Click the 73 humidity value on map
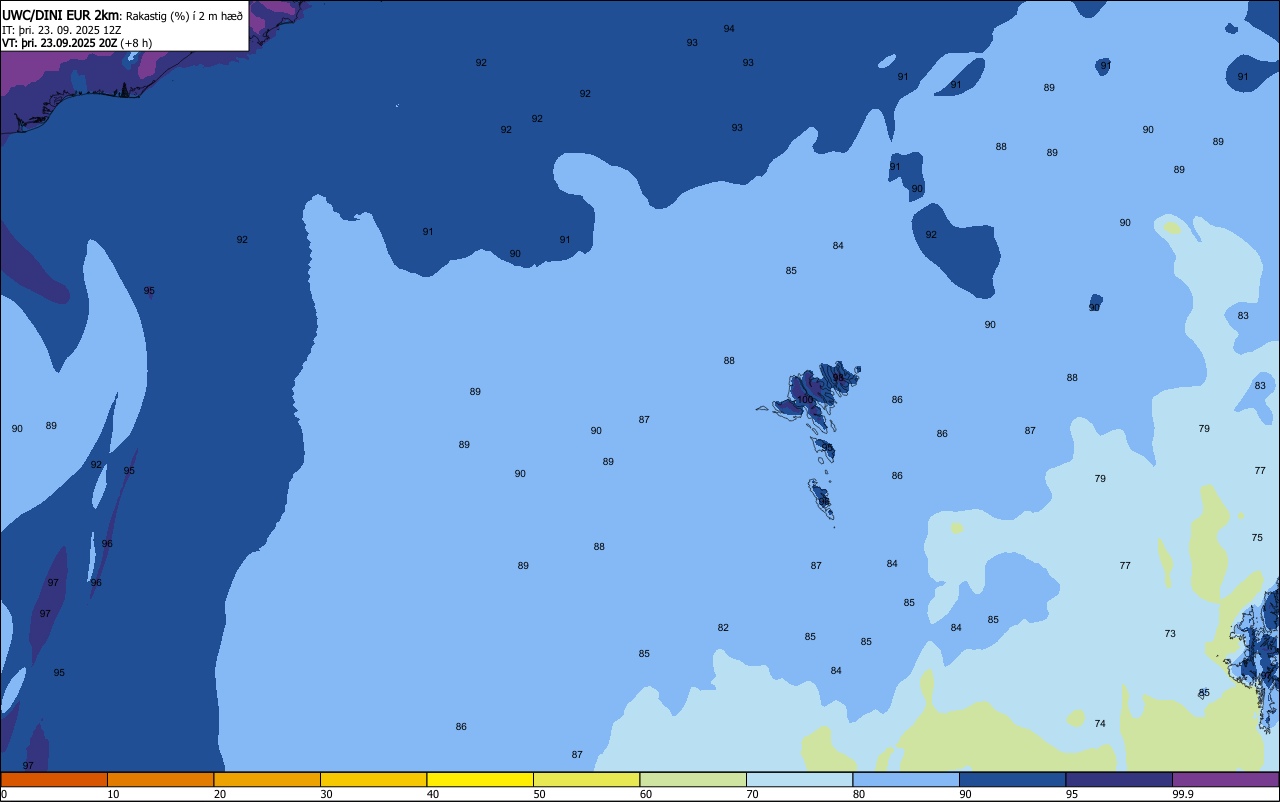The width and height of the screenshot is (1280, 802). 1170,634
